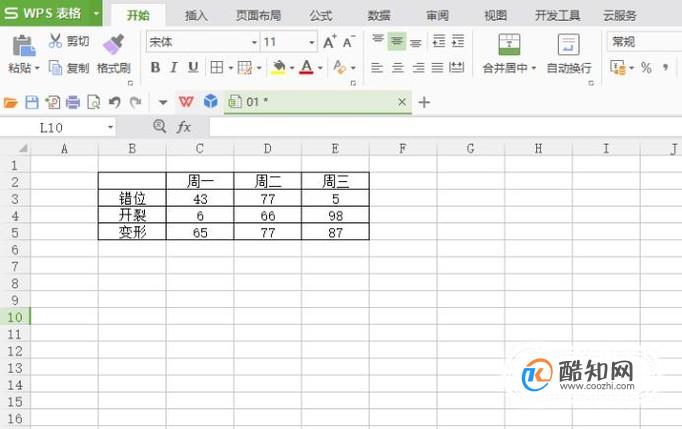The width and height of the screenshot is (682, 429).
Task: Apply cell borders icon
Action: 217,67
